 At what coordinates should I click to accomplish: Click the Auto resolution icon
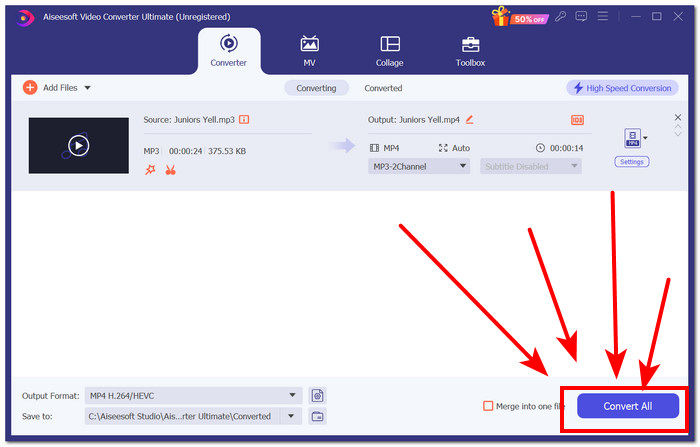pyautogui.click(x=443, y=148)
